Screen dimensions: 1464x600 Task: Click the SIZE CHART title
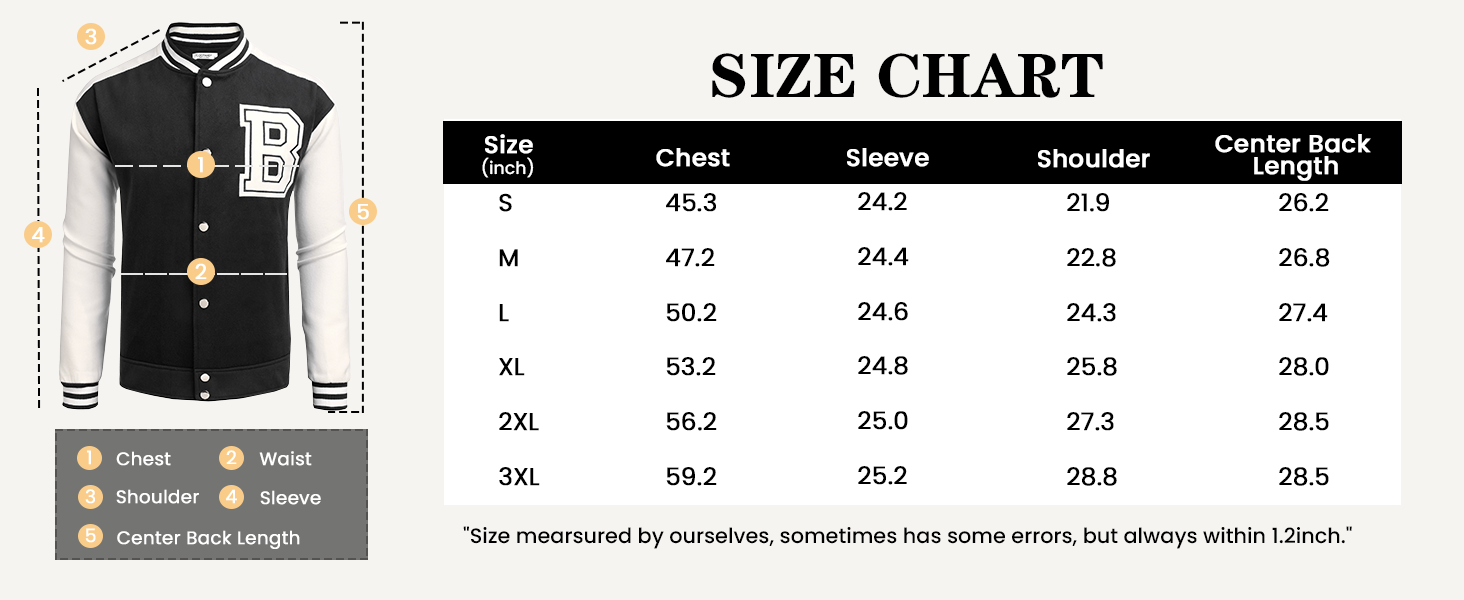[906, 74]
